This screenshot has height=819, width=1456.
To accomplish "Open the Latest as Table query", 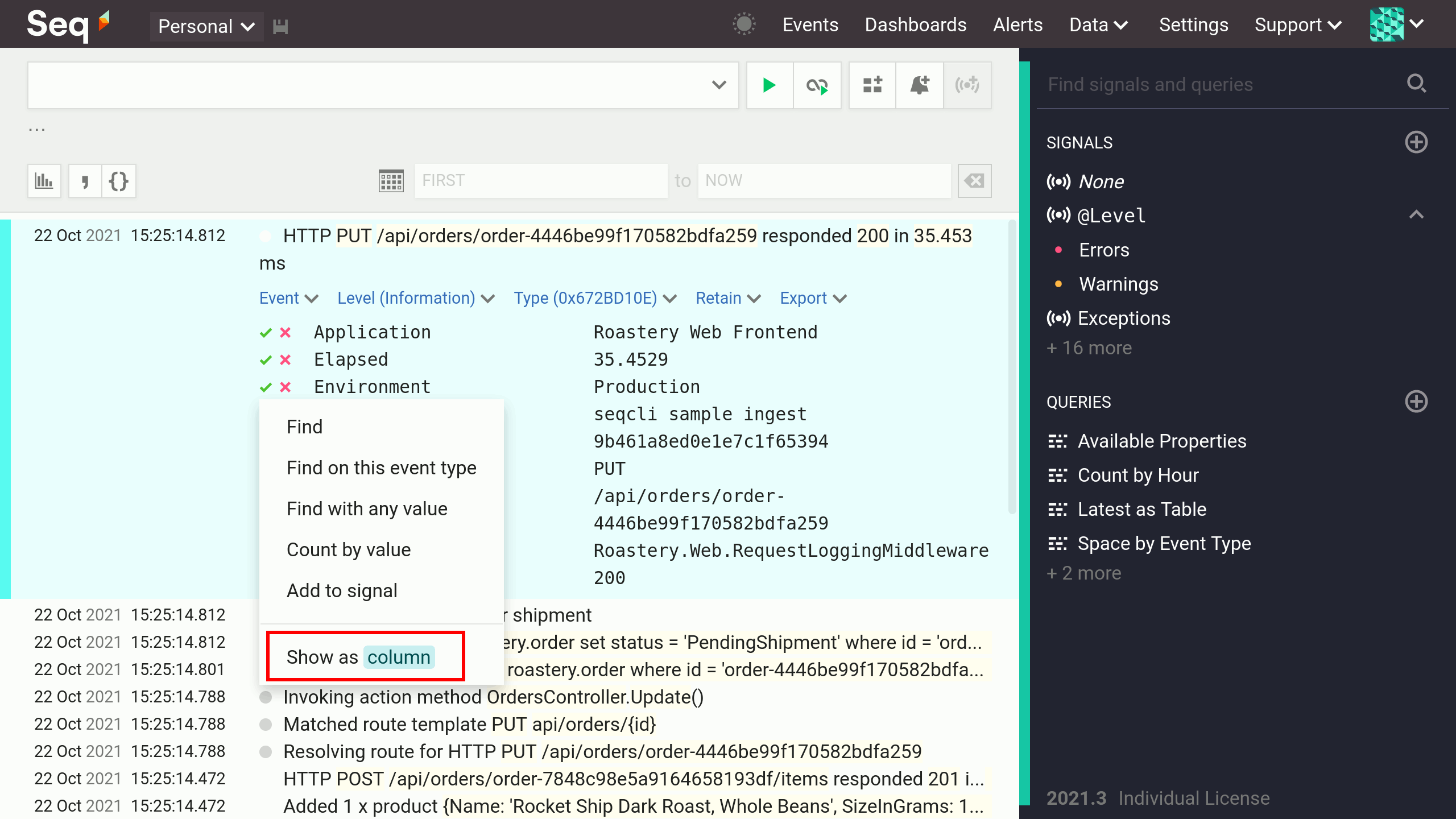I will (1127, 509).
